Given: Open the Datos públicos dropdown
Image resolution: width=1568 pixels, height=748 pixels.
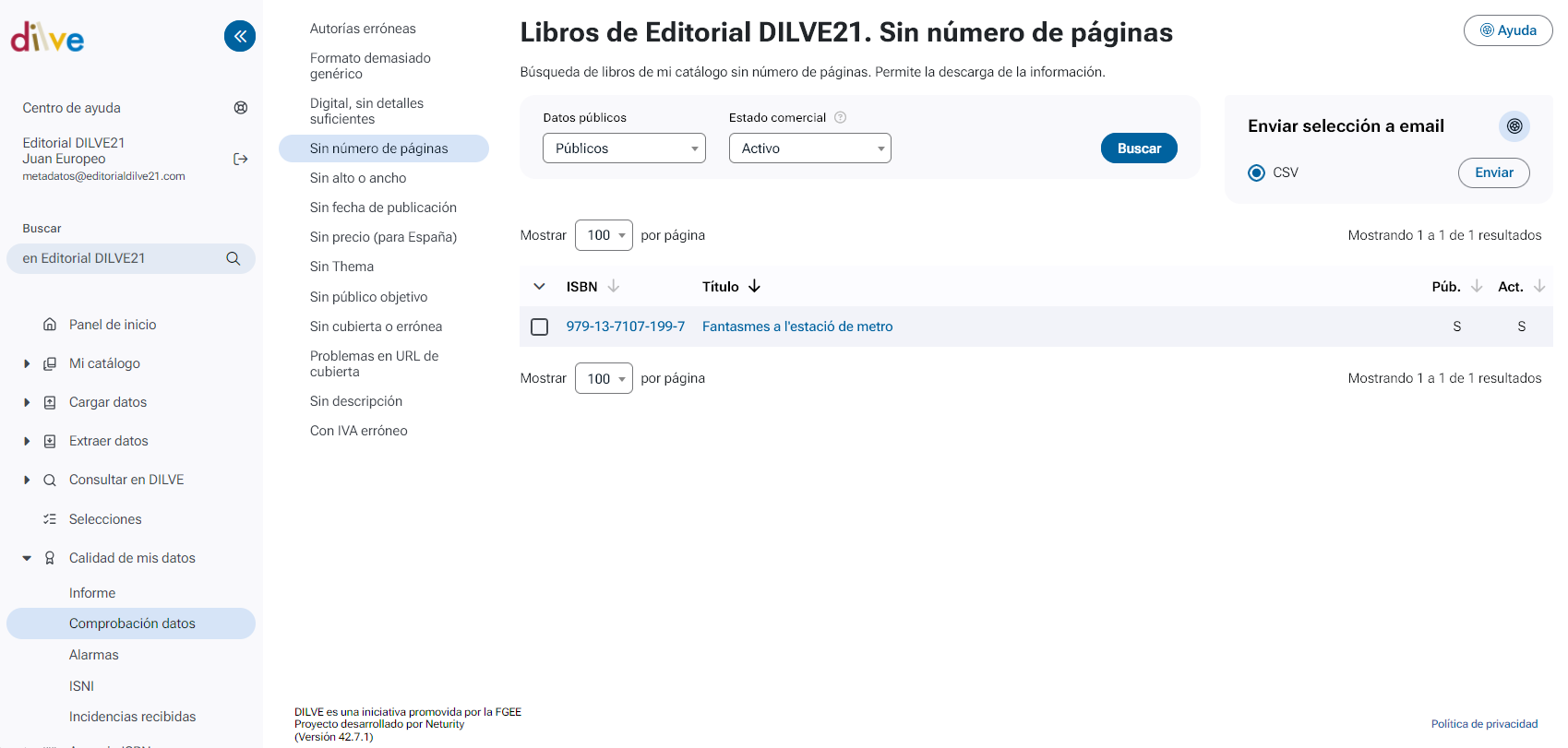Looking at the screenshot, I should 624,148.
